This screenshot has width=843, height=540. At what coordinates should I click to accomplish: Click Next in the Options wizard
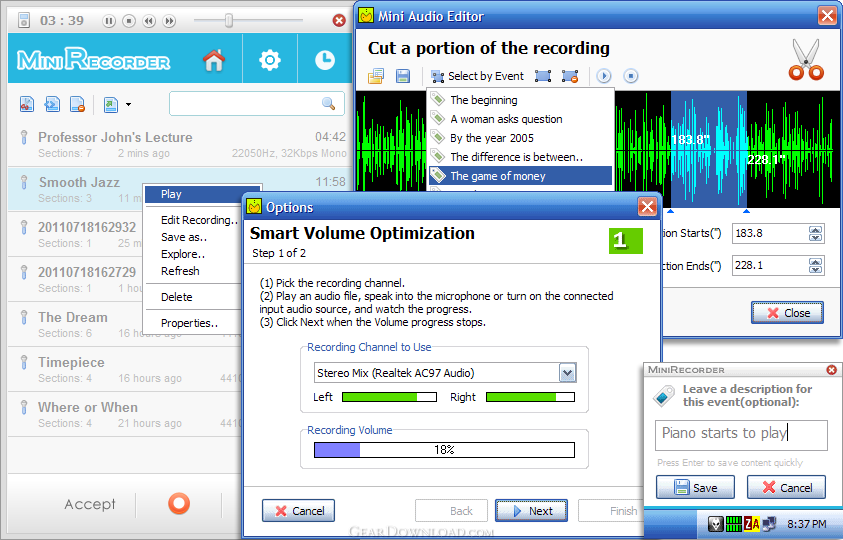pyautogui.click(x=531, y=510)
